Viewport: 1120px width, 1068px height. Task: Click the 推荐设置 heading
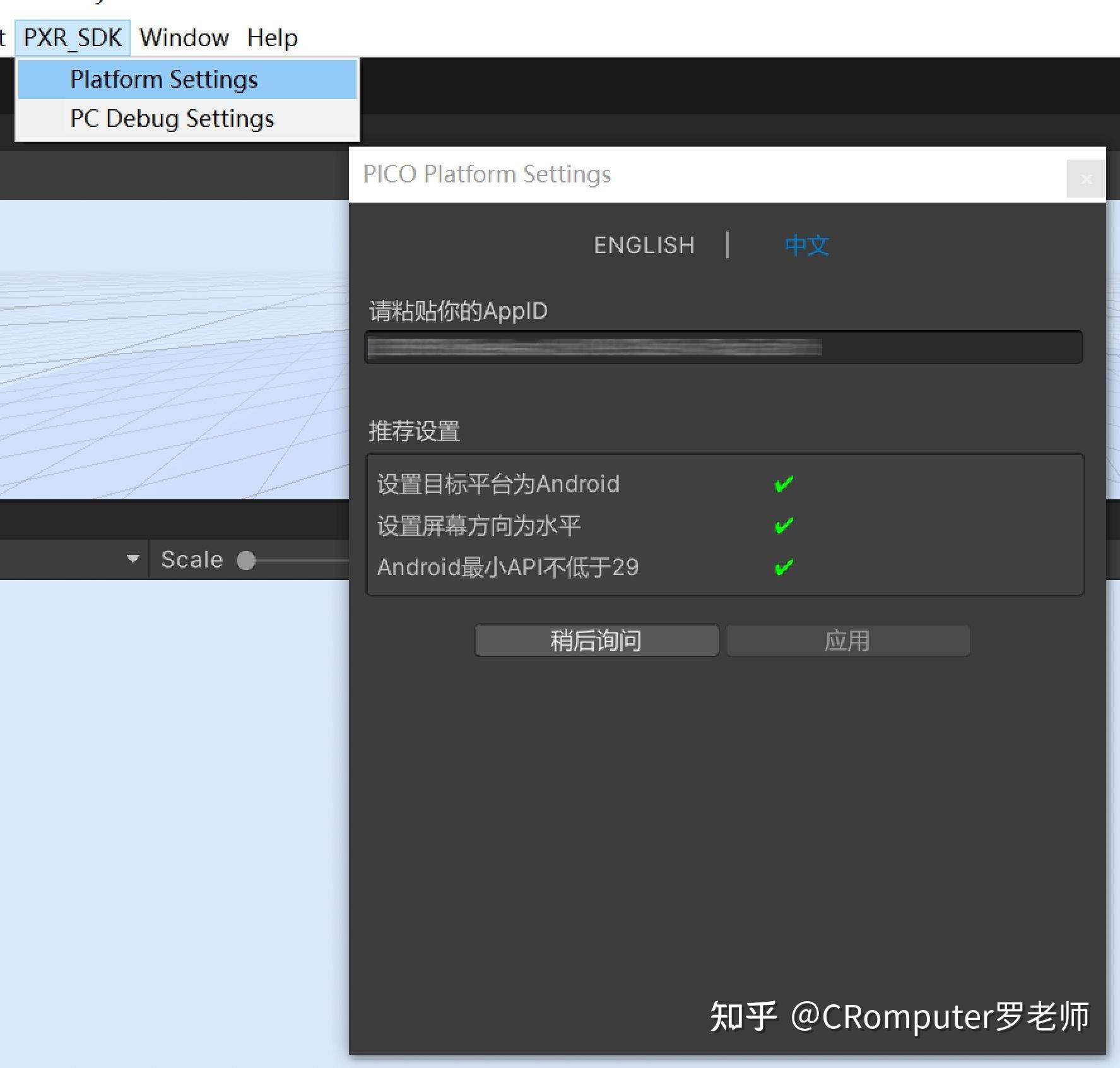click(x=415, y=431)
